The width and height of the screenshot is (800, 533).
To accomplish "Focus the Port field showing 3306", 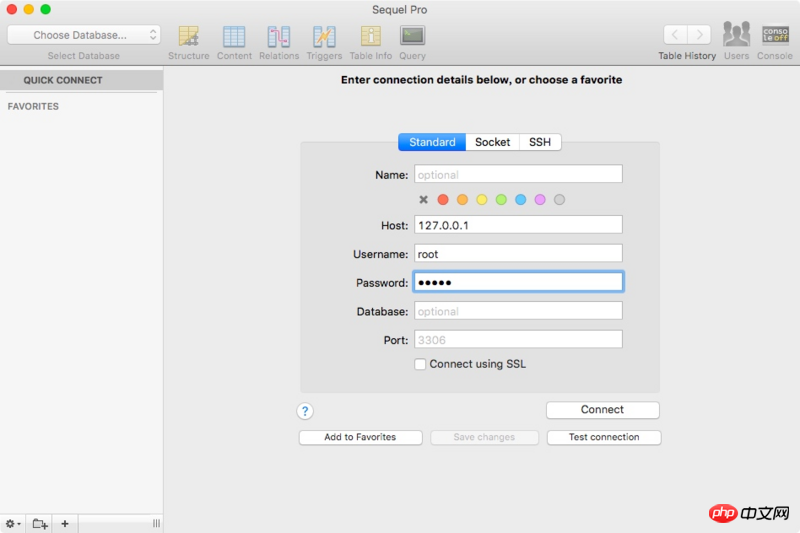I will (518, 339).
